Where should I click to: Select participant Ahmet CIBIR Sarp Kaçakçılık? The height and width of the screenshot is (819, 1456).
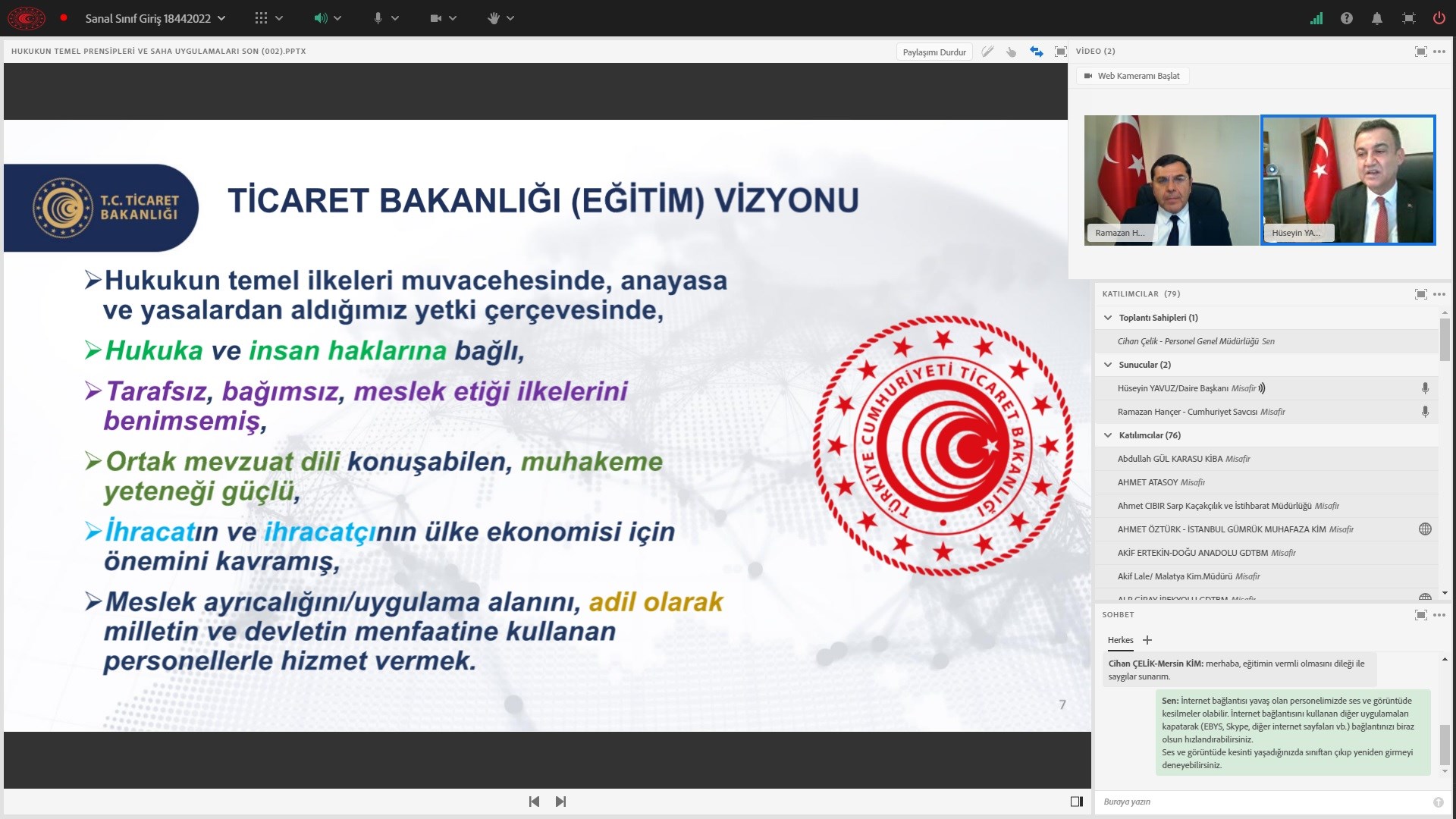click(1267, 506)
